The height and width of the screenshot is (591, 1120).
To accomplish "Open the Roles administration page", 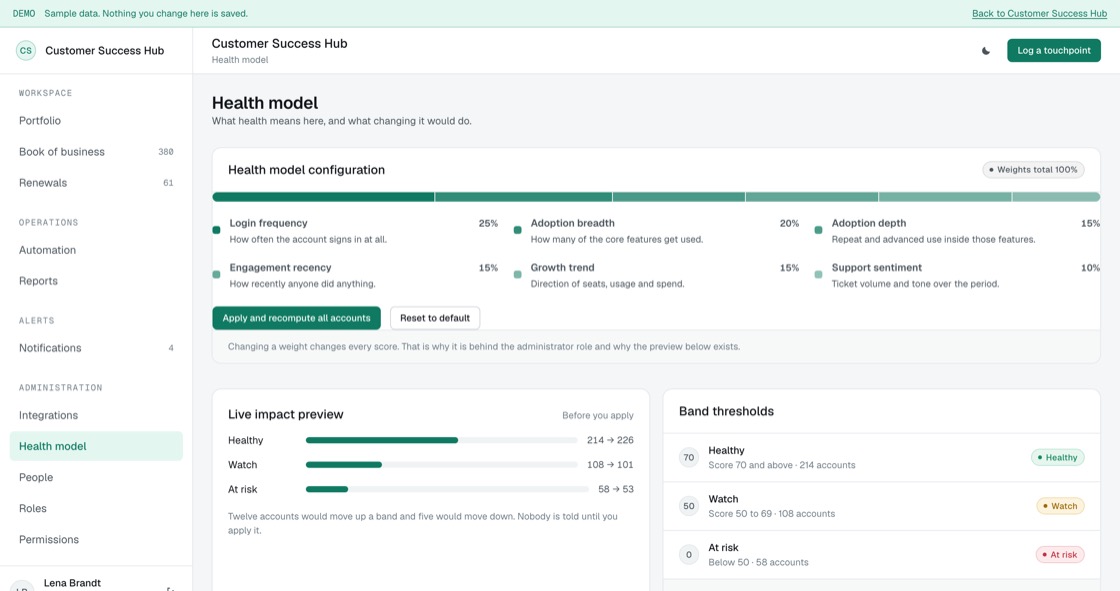I will (x=96, y=508).
